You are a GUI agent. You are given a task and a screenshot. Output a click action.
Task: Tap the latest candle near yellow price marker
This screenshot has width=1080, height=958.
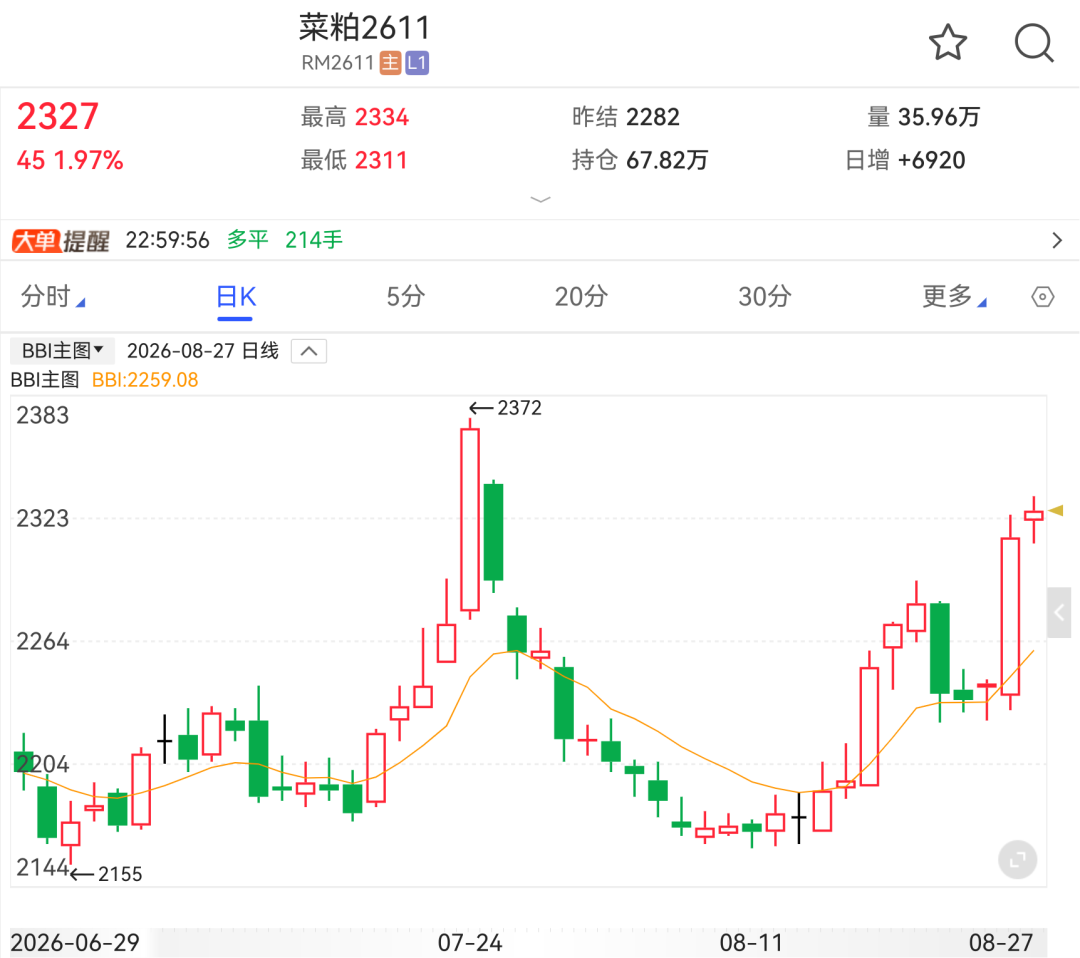tap(1034, 516)
